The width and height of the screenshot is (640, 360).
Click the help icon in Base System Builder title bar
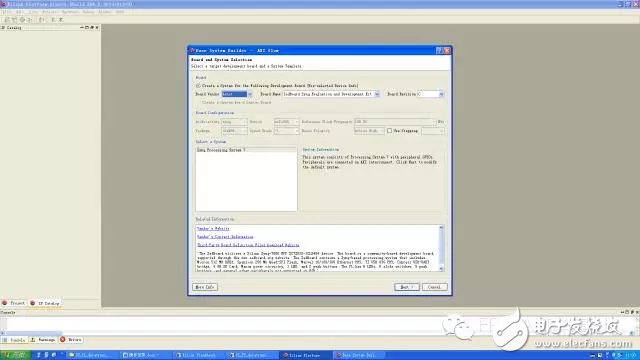(x=439, y=51)
